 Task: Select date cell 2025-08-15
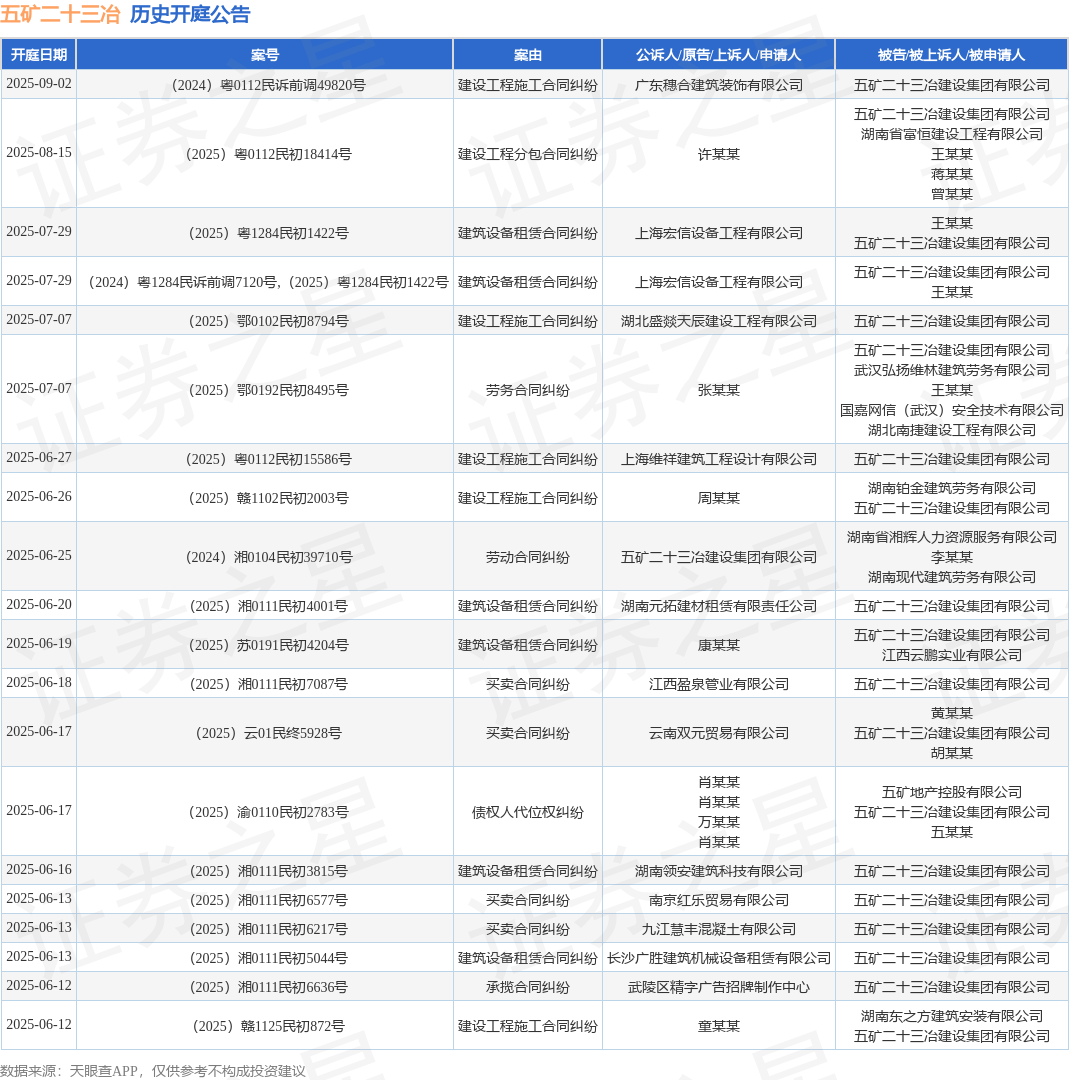39,152
